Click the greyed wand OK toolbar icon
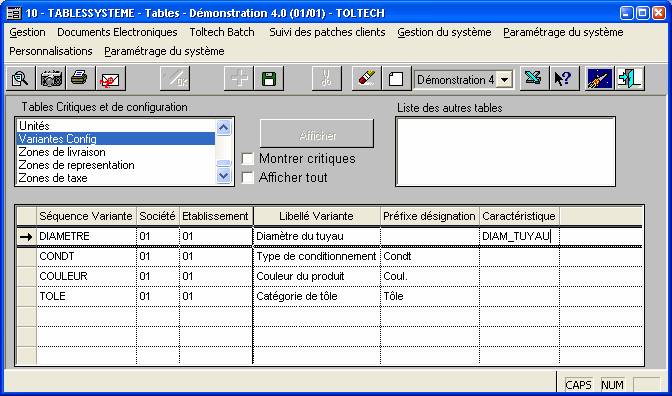The height and width of the screenshot is (396, 672). pyautogui.click(x=175, y=78)
